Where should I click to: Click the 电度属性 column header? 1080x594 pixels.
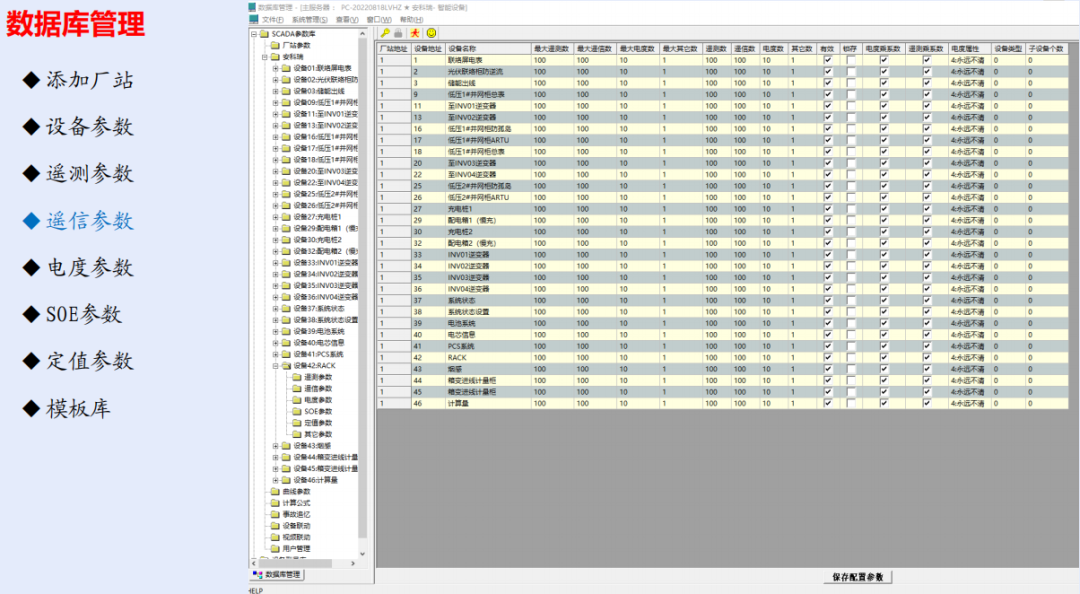[x=969, y=49]
